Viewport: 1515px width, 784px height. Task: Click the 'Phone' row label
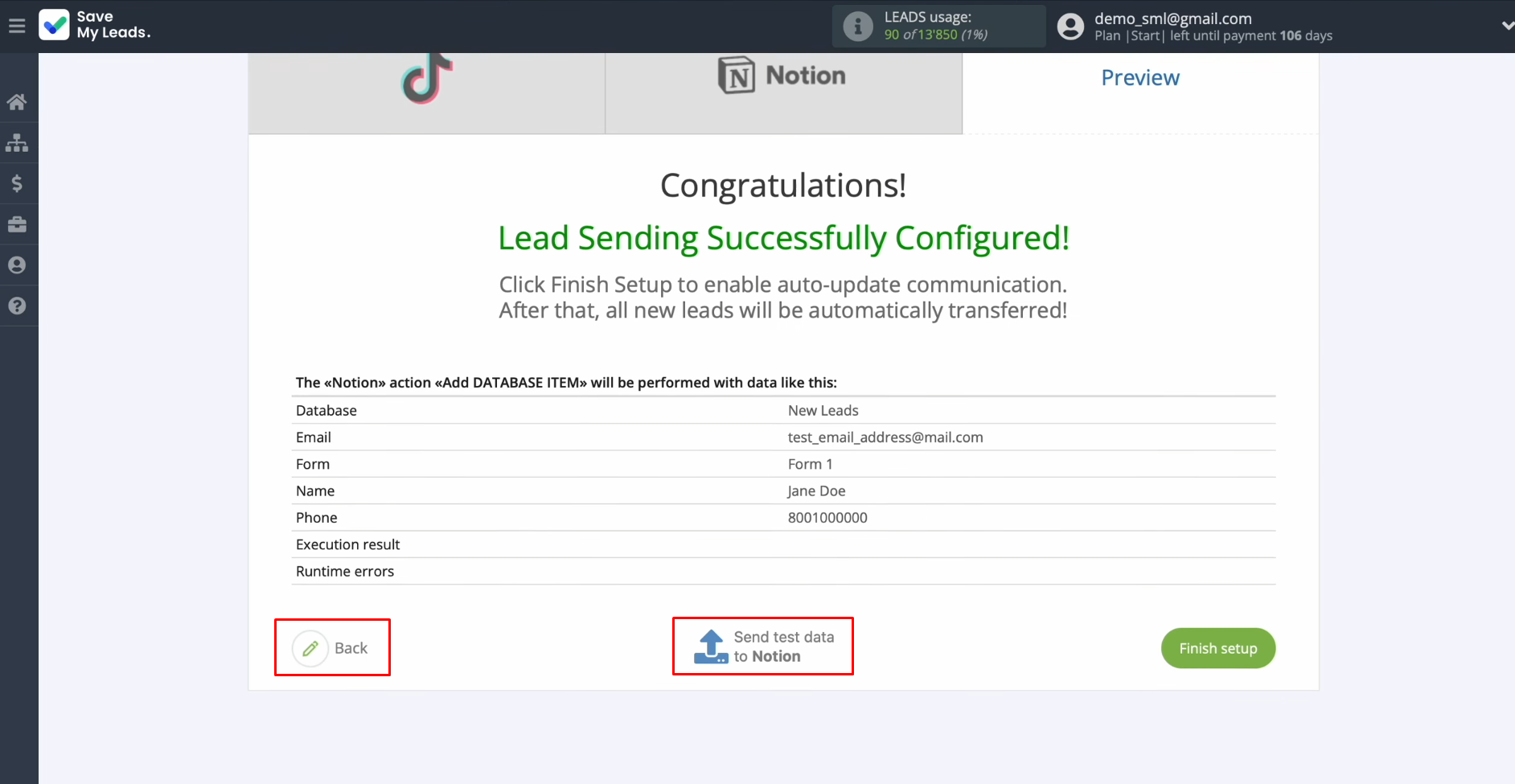tap(317, 518)
